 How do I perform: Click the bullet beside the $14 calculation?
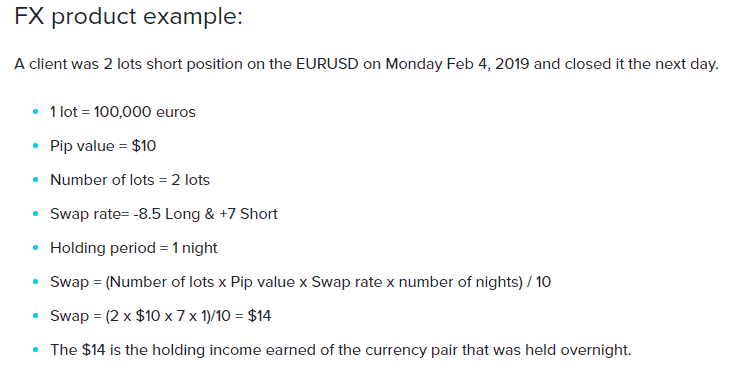[x=35, y=315]
